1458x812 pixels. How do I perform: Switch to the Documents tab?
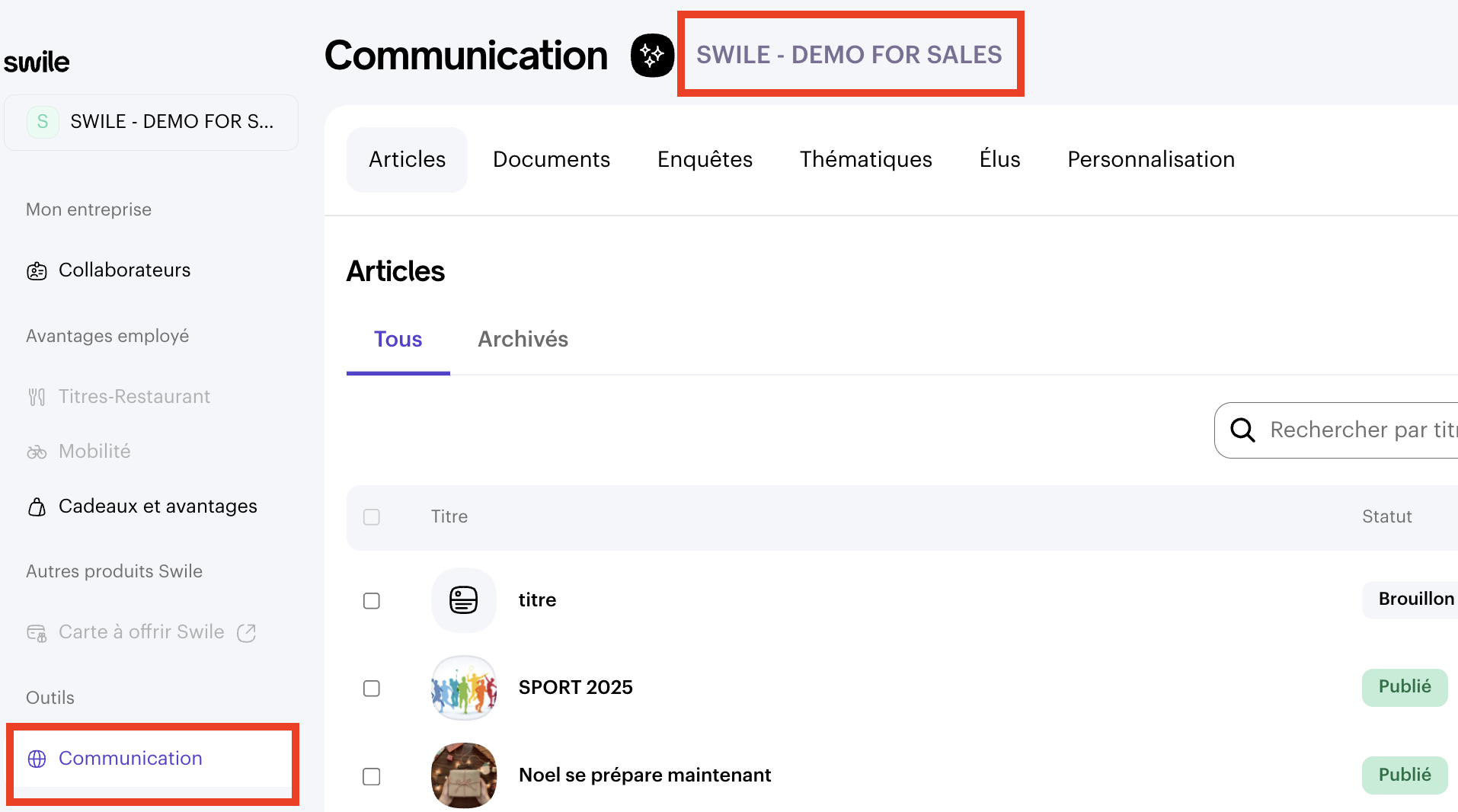[551, 159]
